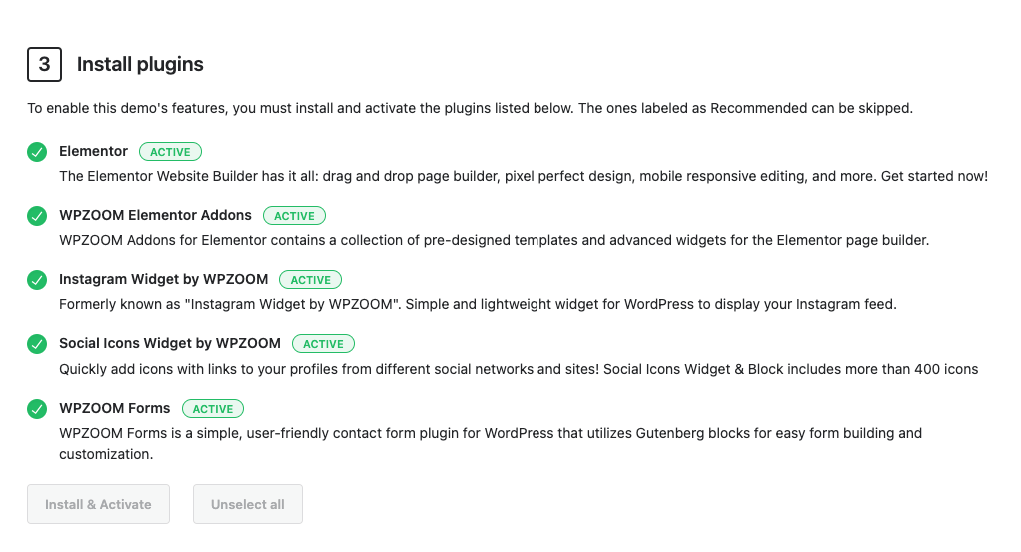Viewport: 1021px width, 552px height.
Task: Click the ACTIVE badge beside Social Icons Widget
Action: (x=324, y=344)
